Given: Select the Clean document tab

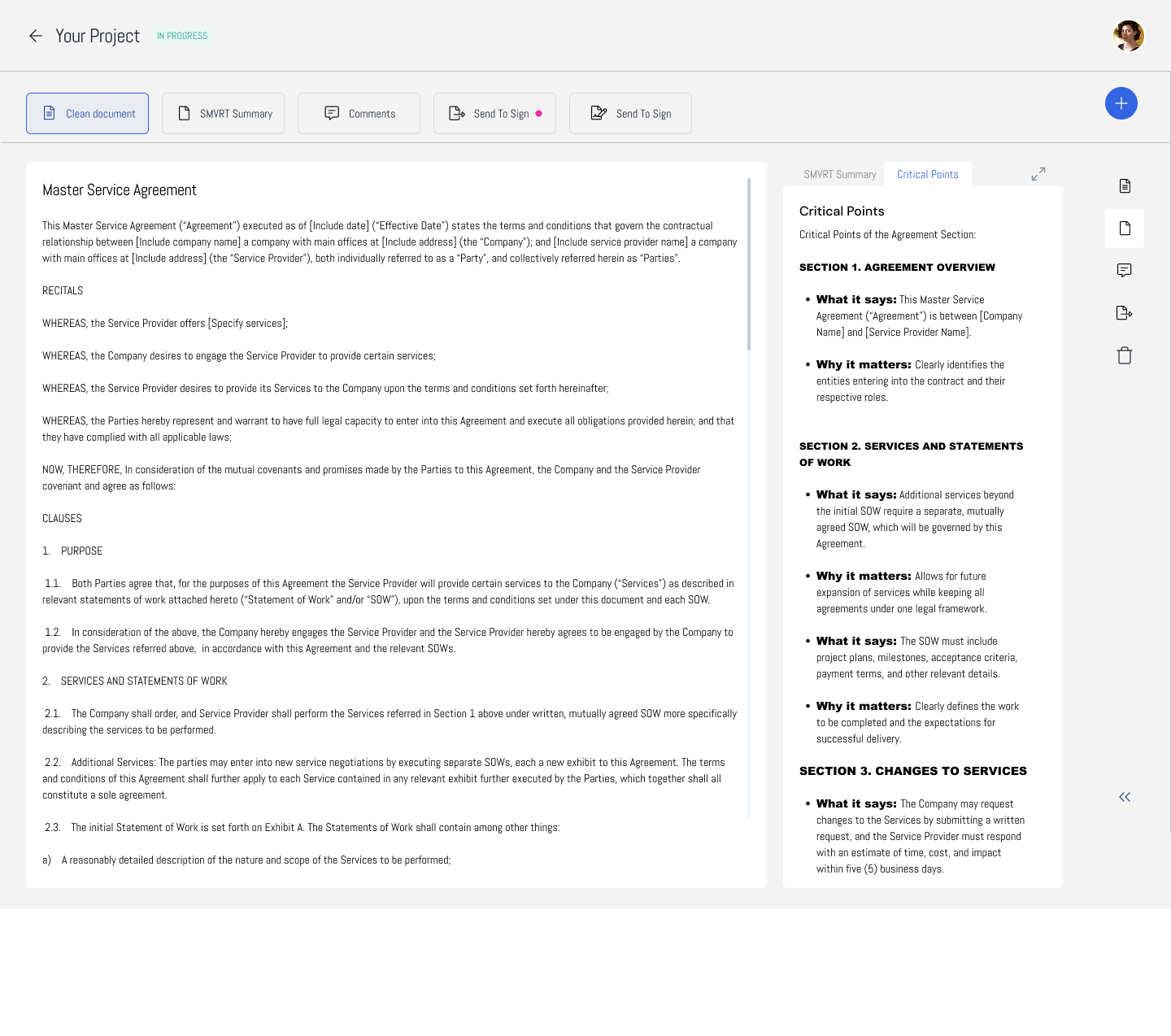Looking at the screenshot, I should (x=87, y=113).
